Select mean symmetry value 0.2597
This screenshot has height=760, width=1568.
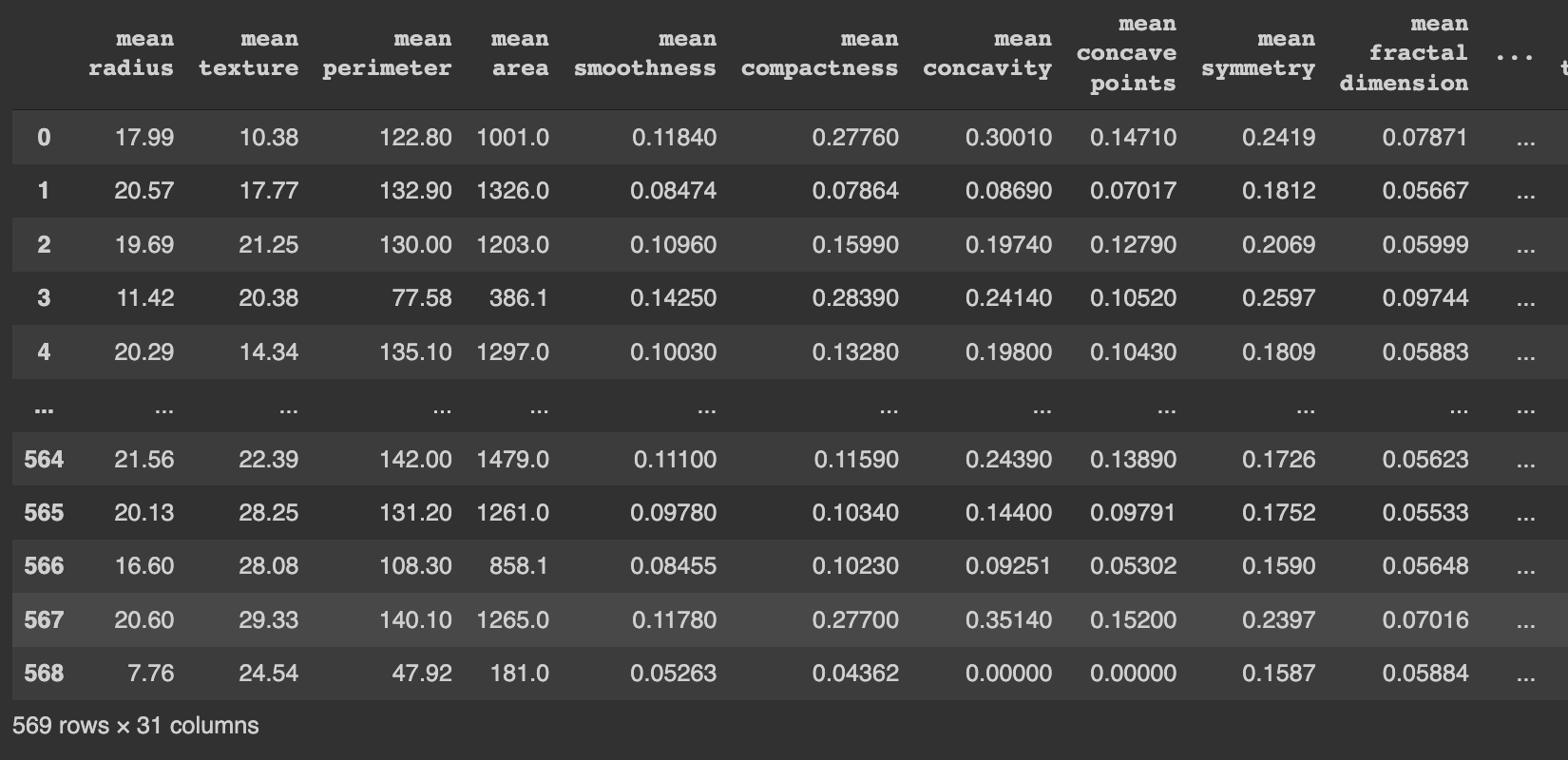pos(1279,298)
